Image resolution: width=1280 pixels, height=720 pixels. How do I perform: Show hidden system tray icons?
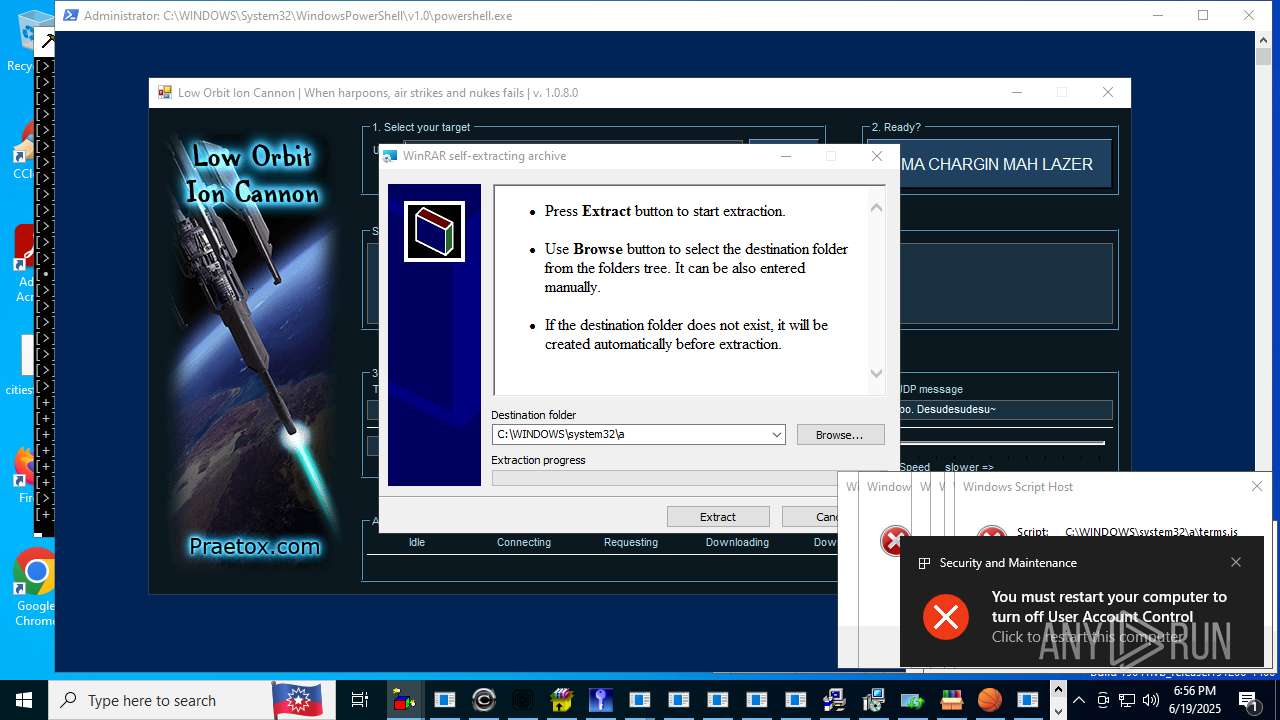click(x=1079, y=700)
